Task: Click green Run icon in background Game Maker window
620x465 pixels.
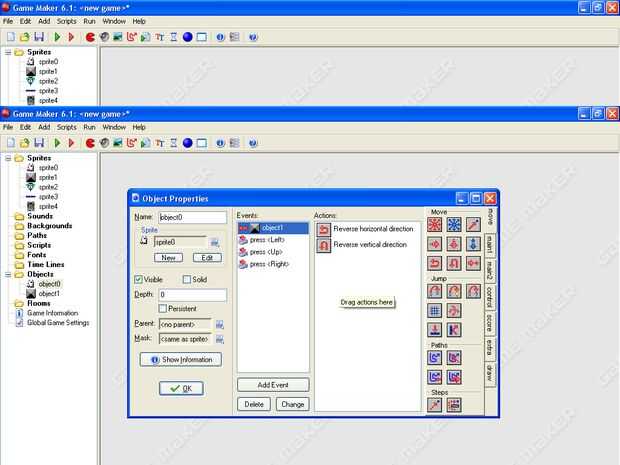Action: click(x=57, y=37)
